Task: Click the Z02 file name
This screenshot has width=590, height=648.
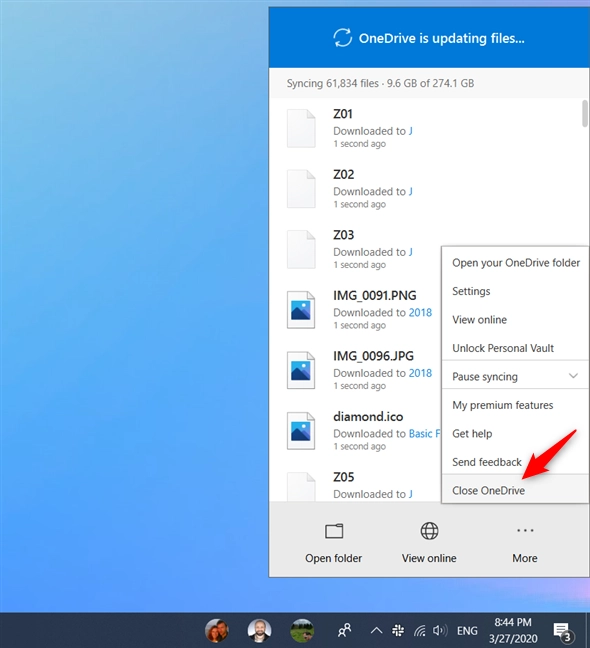Action: (344, 174)
